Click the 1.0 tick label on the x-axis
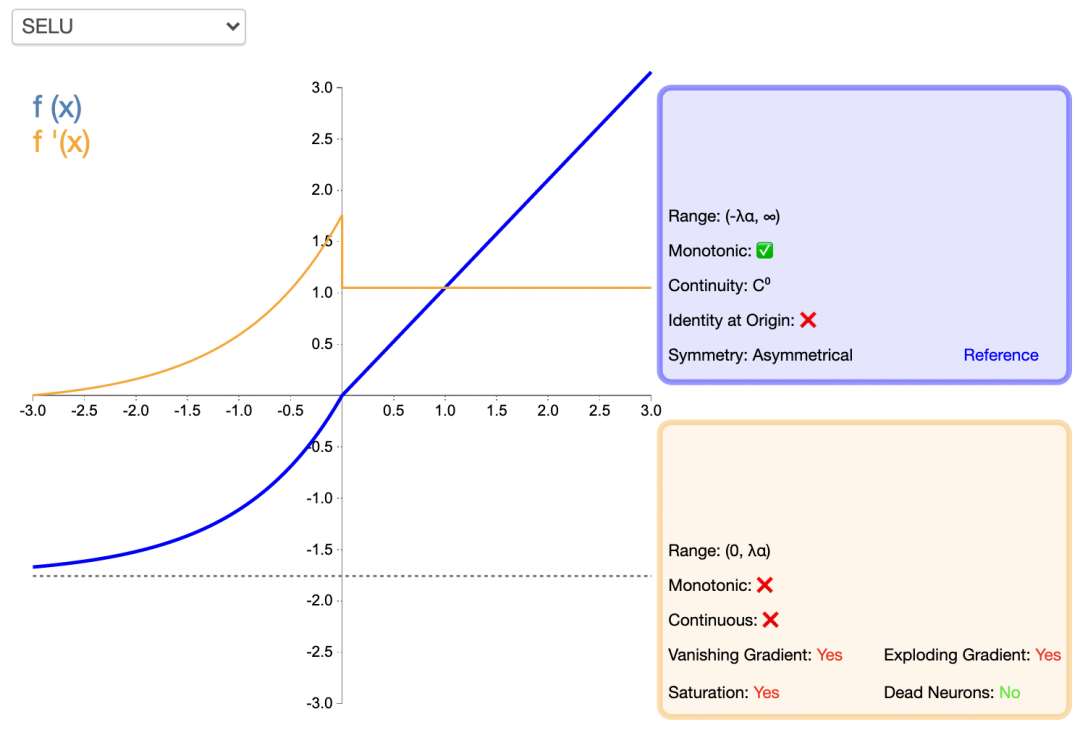The height and width of the screenshot is (730, 1080). click(x=445, y=411)
